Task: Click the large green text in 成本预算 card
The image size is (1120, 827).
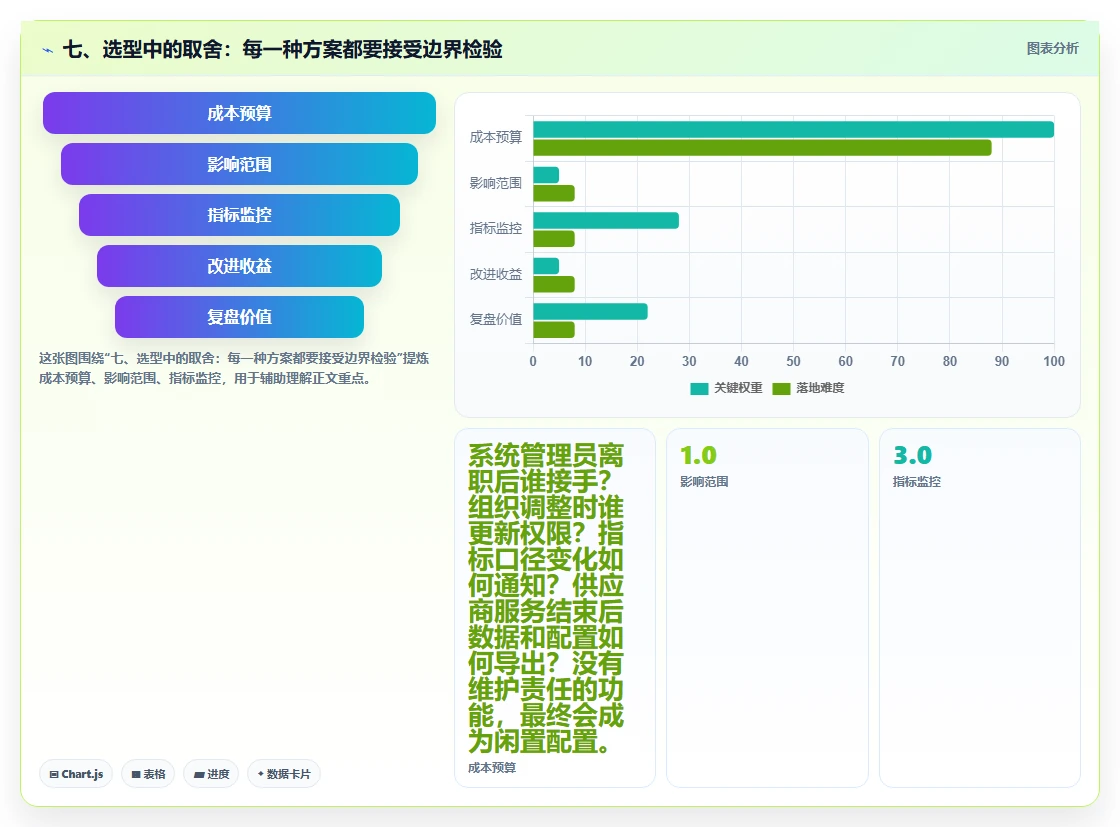Action: tap(546, 598)
